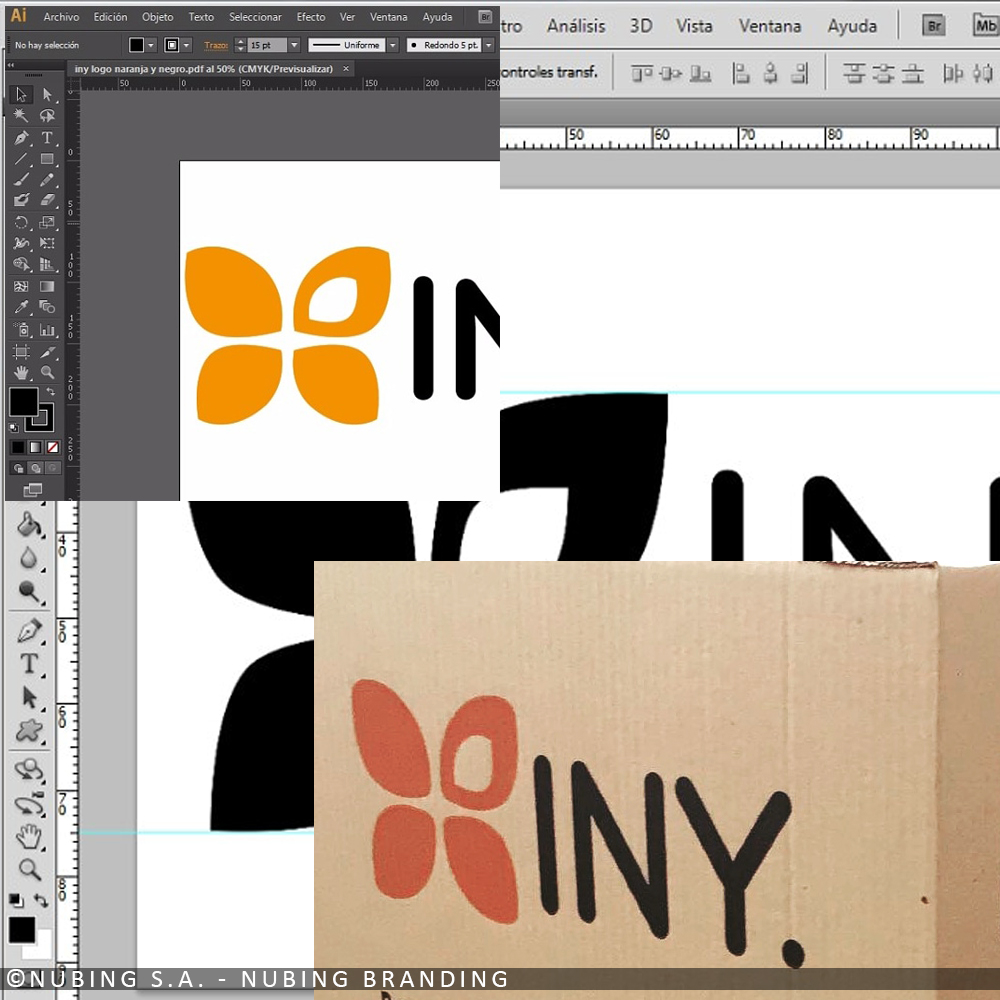The width and height of the screenshot is (1000, 1000).
Task: Choose the Eraser tool in Illustrator
Action: pos(47,200)
